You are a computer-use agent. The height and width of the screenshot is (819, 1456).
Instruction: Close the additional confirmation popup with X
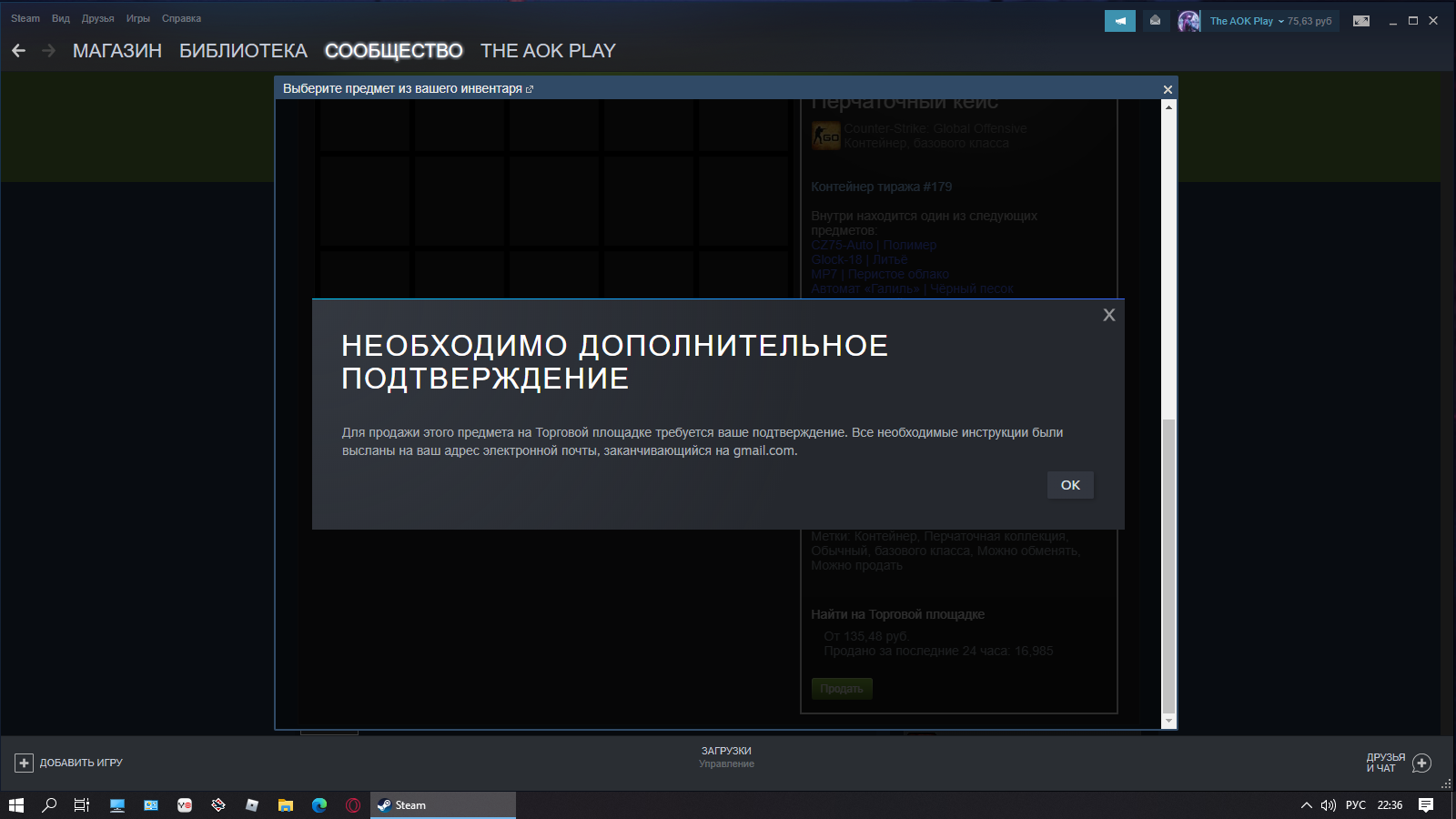pyautogui.click(x=1108, y=315)
